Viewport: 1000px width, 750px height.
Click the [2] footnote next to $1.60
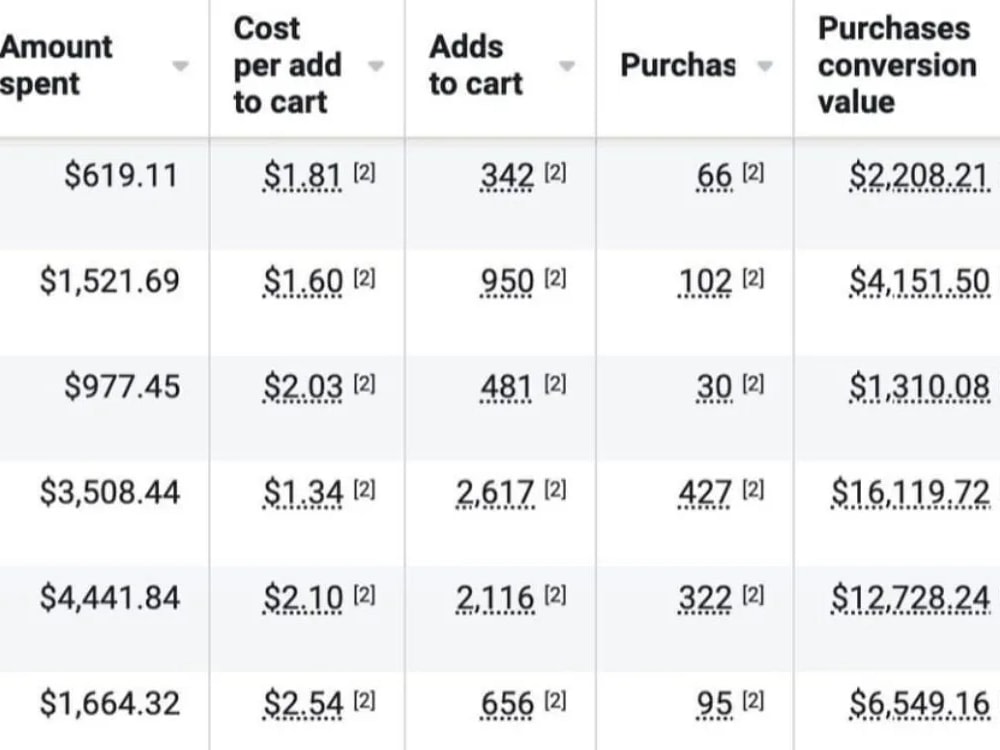[x=364, y=278]
